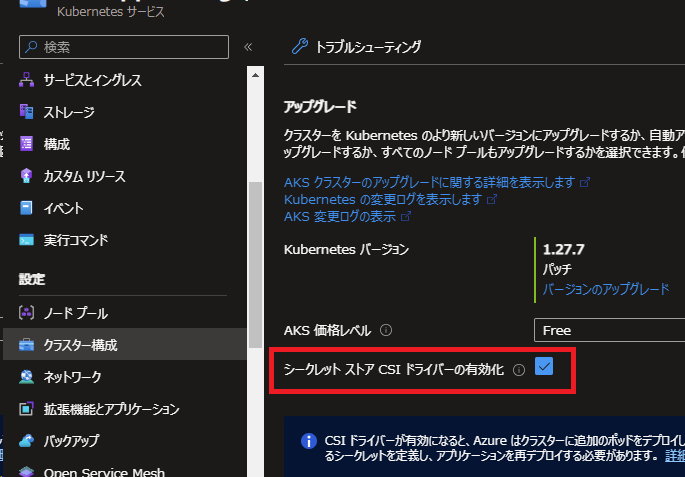This screenshot has height=477, width=685.
Task: Click the ストレージ sidebar icon
Action: pos(27,112)
